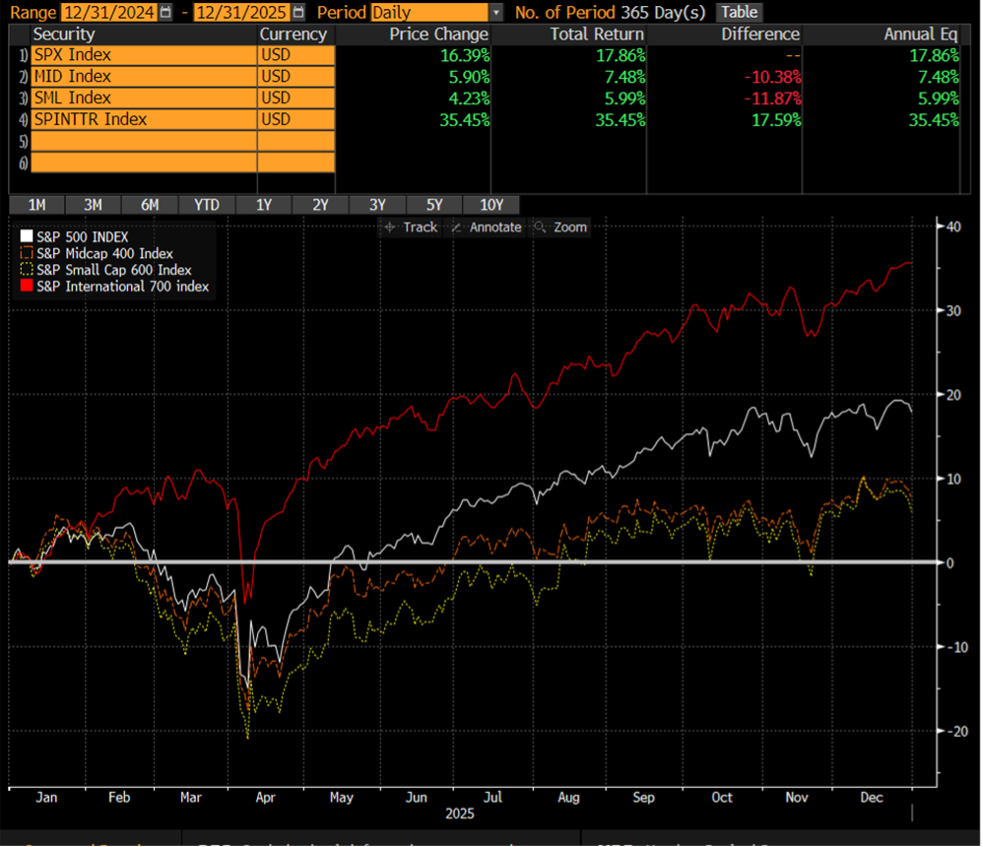The image size is (983, 847).
Task: Click the 2025 year label below axis
Action: pyautogui.click(x=460, y=814)
